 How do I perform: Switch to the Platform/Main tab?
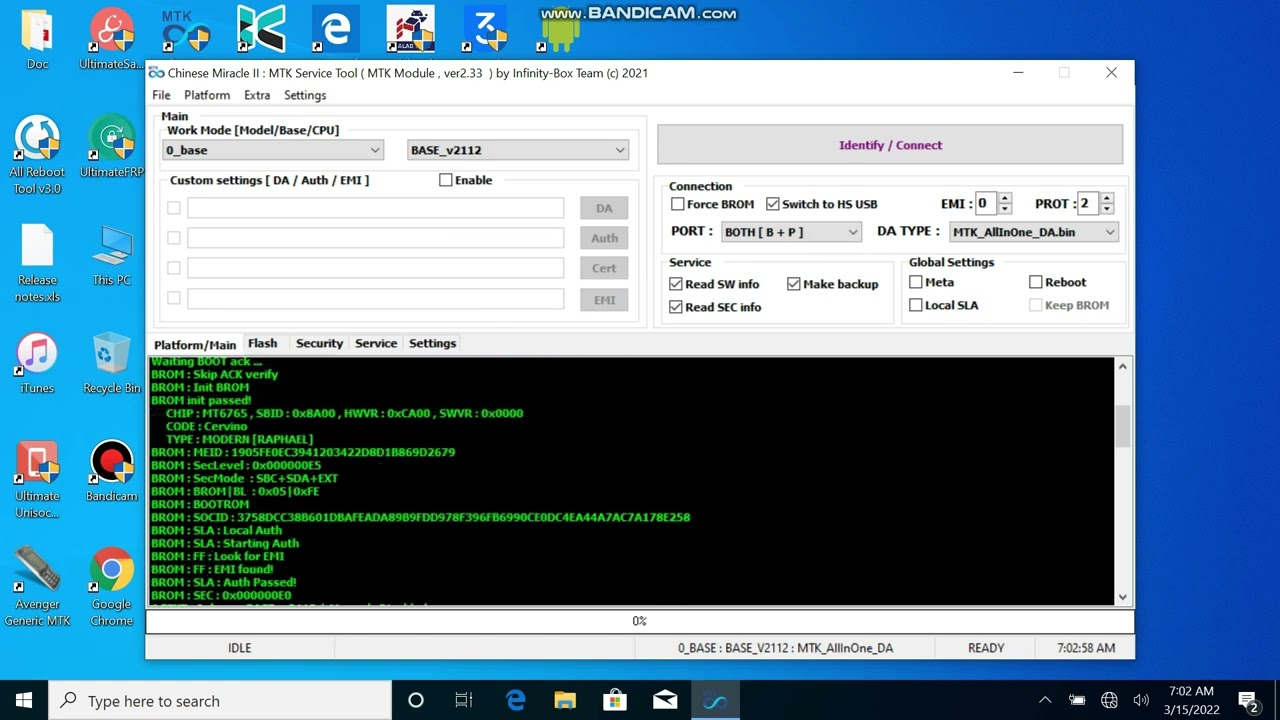[195, 344]
